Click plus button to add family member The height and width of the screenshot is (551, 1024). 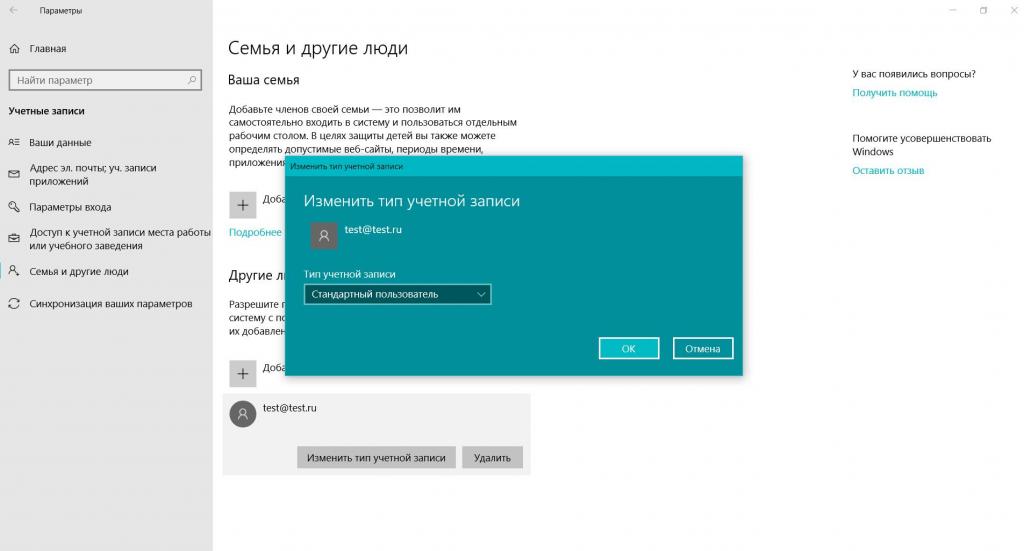tap(242, 205)
